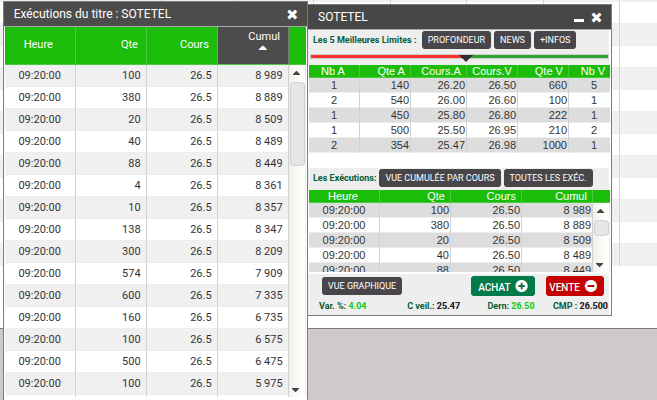Select ask price 26.95
657x400 pixels.
tap(502, 130)
